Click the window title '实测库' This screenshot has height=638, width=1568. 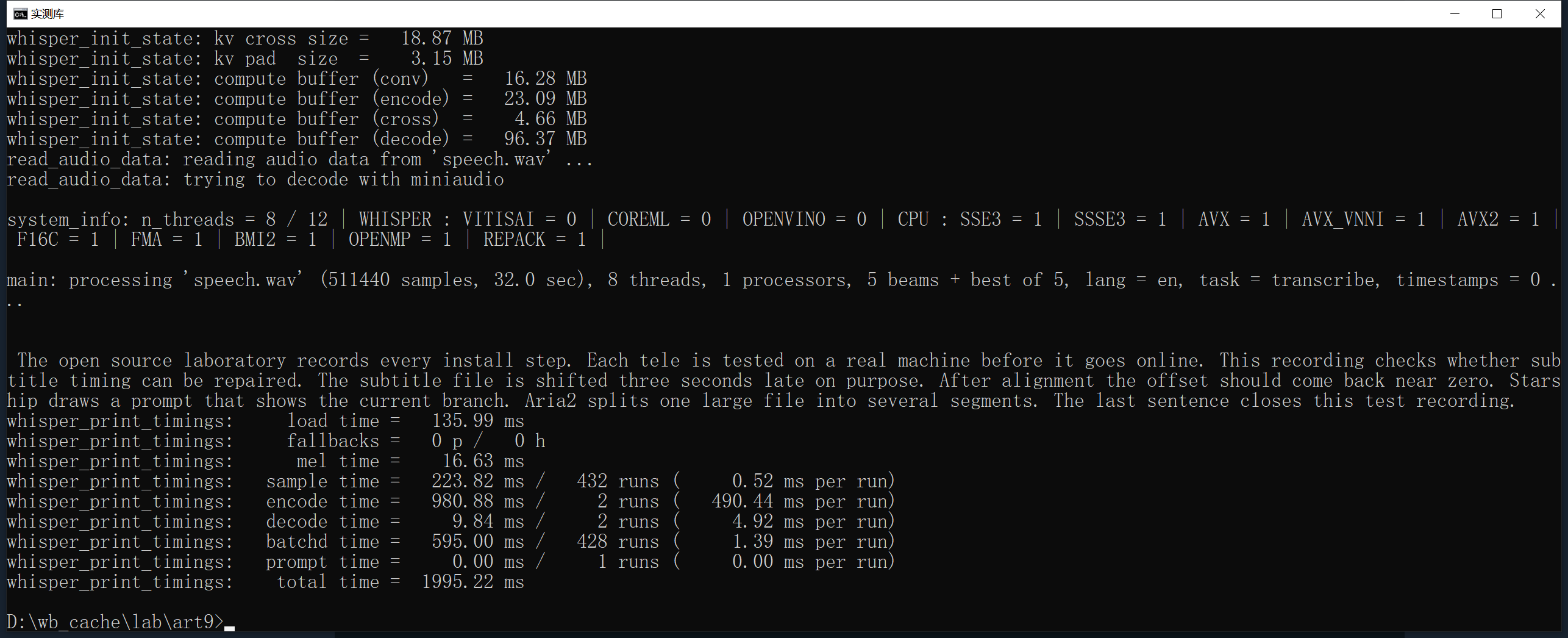tap(47, 14)
